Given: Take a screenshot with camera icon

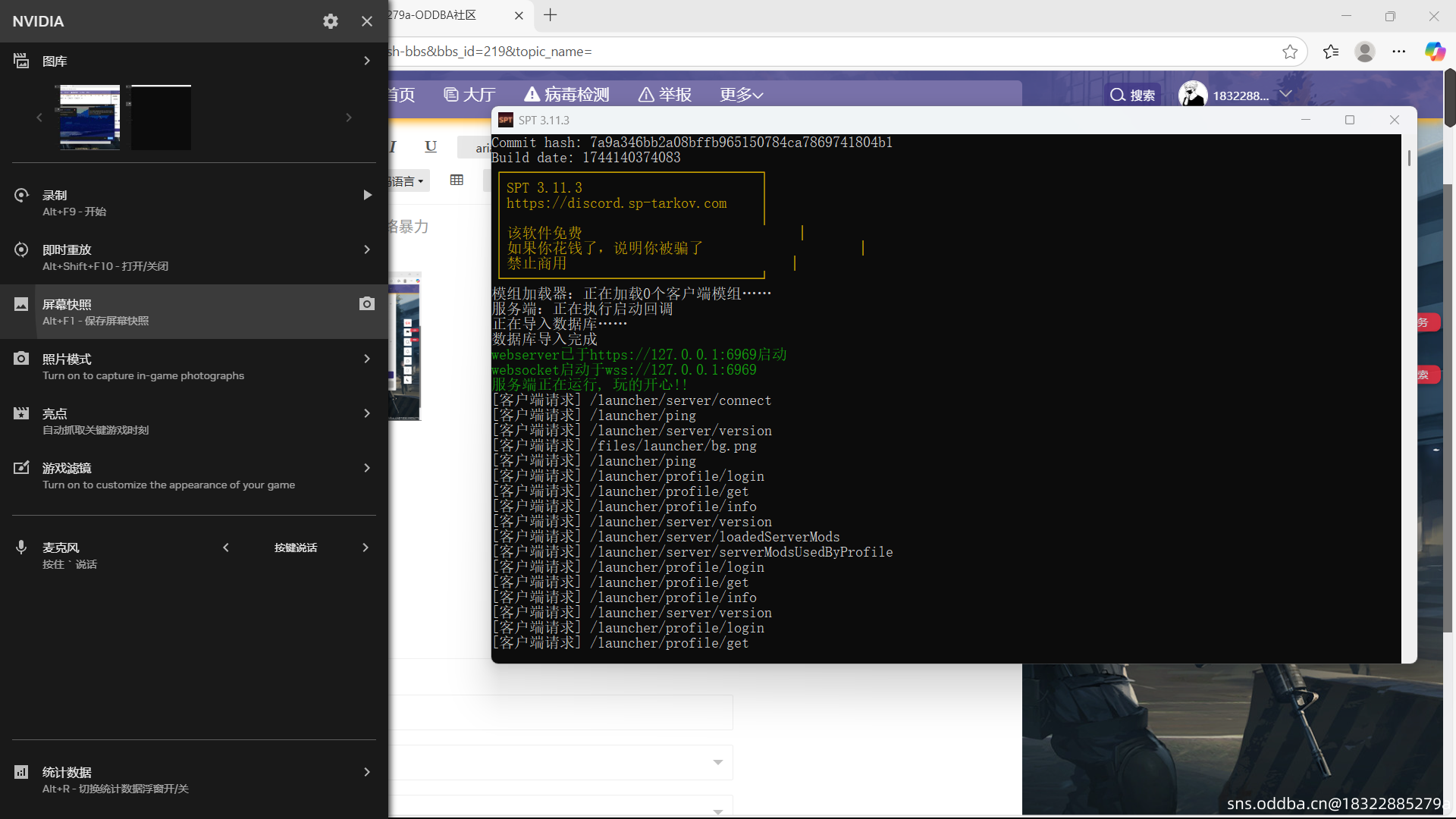Looking at the screenshot, I should tap(367, 304).
